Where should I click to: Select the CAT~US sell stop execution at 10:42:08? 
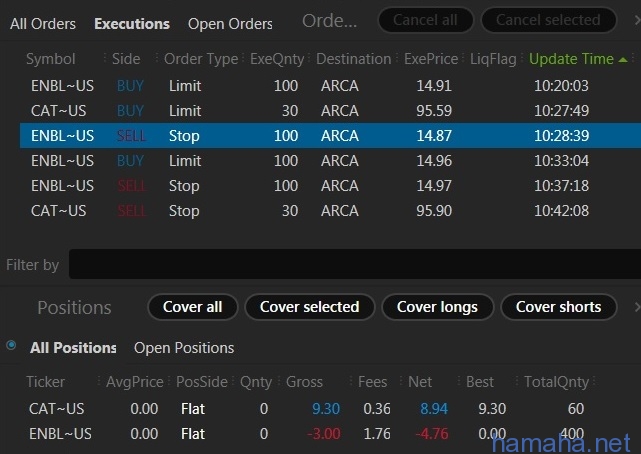pos(330,211)
